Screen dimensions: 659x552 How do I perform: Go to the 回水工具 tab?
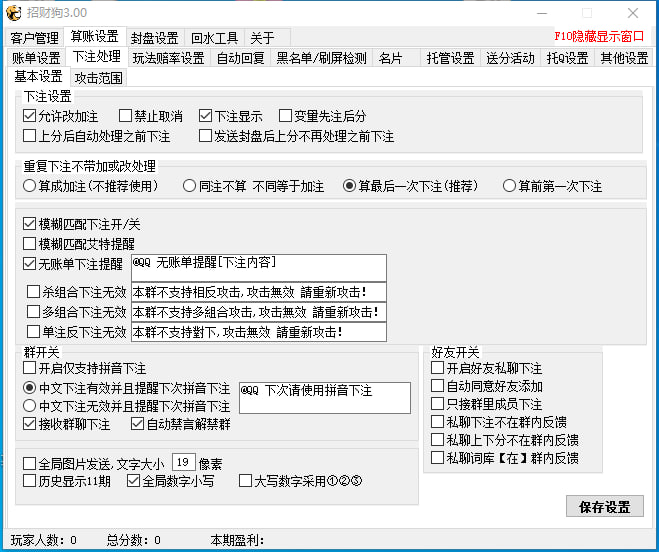[x=214, y=38]
